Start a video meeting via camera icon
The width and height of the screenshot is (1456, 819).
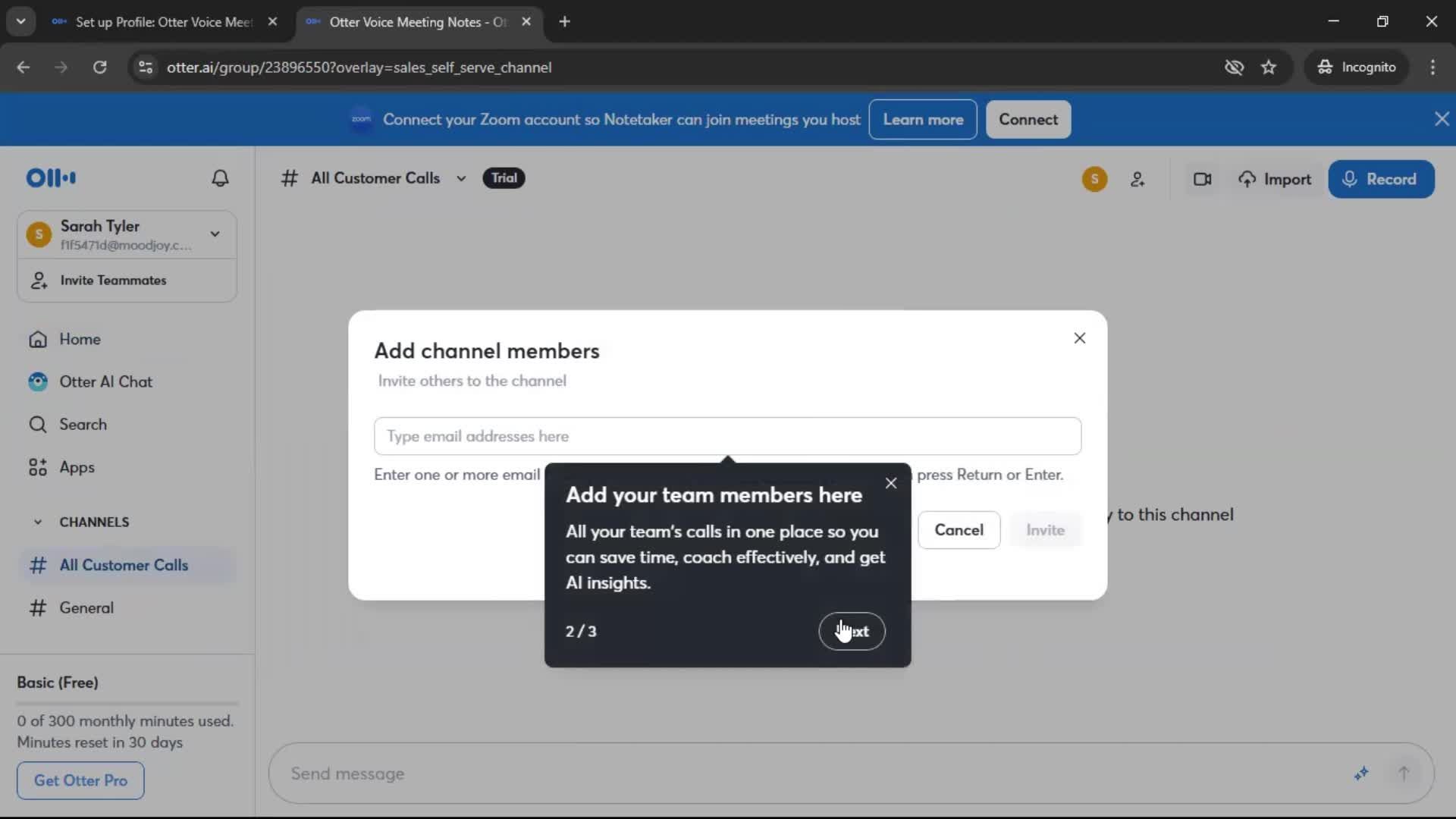point(1202,180)
